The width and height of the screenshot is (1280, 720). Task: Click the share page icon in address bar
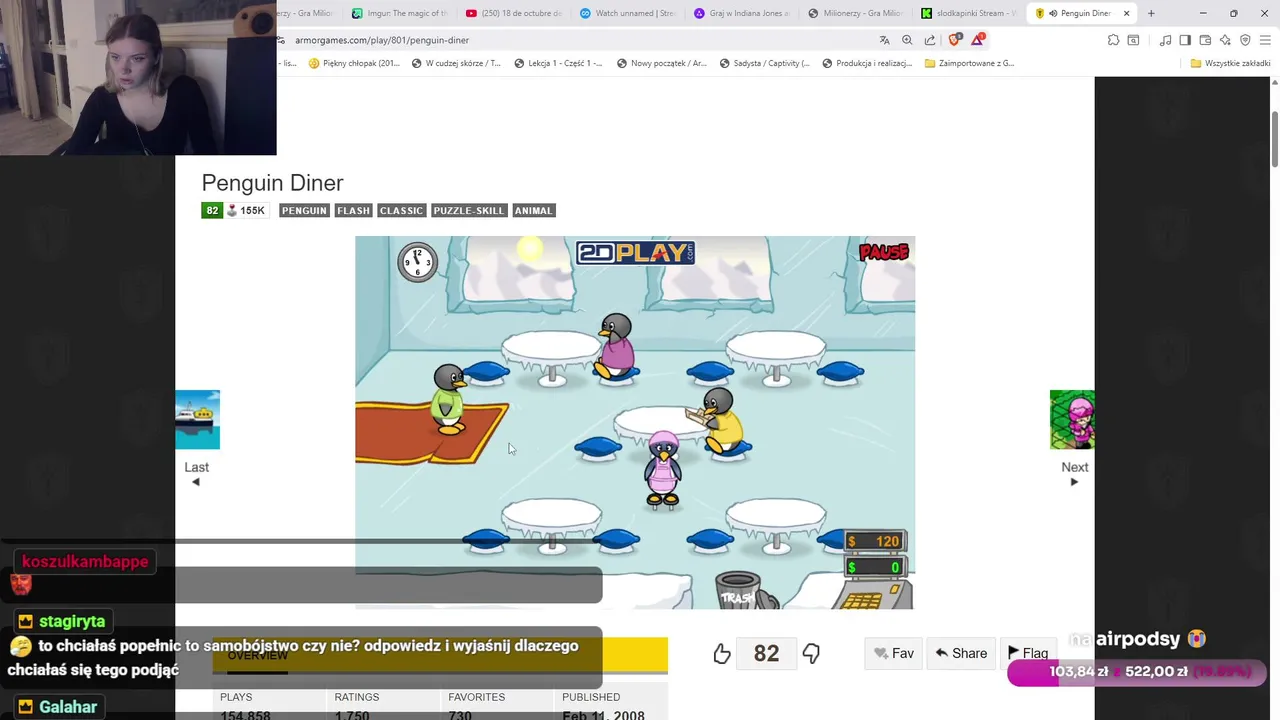[930, 40]
